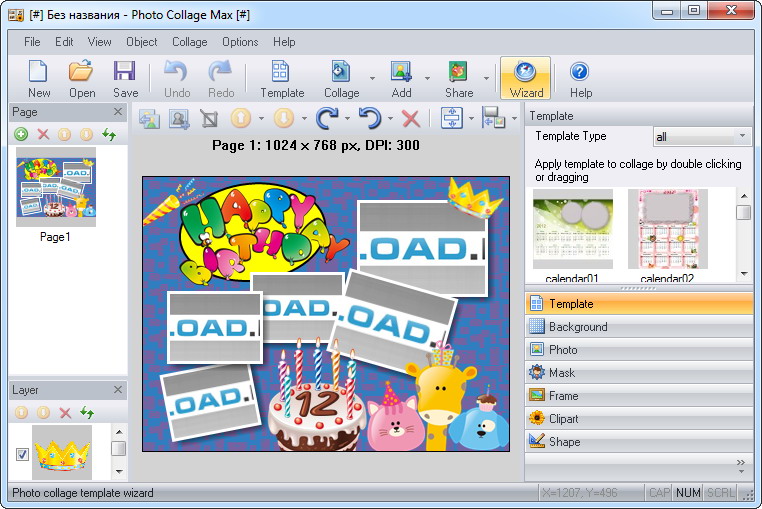Open rotate clockwise dropdown arrow

pyautogui.click(x=347, y=119)
